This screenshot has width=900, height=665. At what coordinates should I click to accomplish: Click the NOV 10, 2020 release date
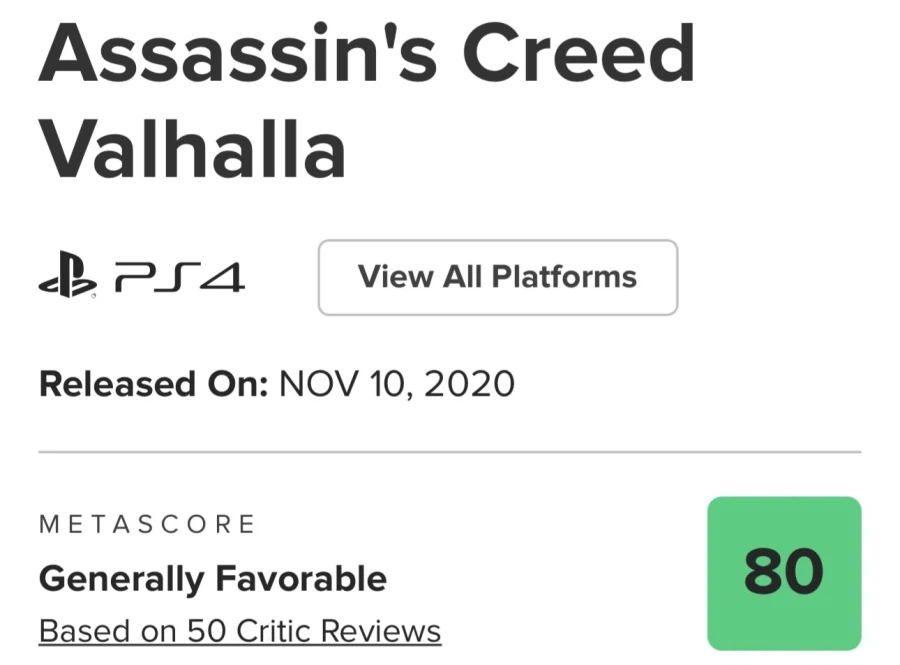(x=396, y=384)
